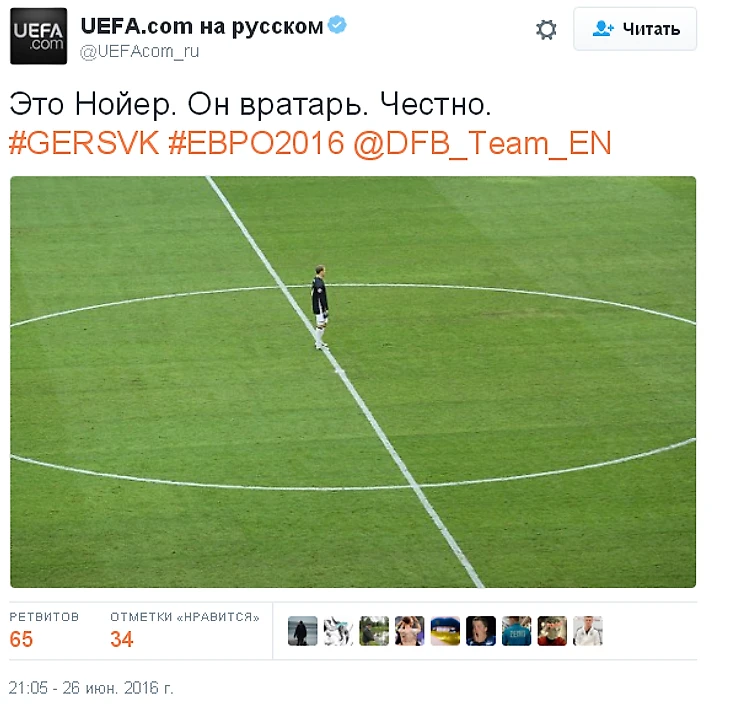Click the #ЕВРО2016 hashtag

256,143
